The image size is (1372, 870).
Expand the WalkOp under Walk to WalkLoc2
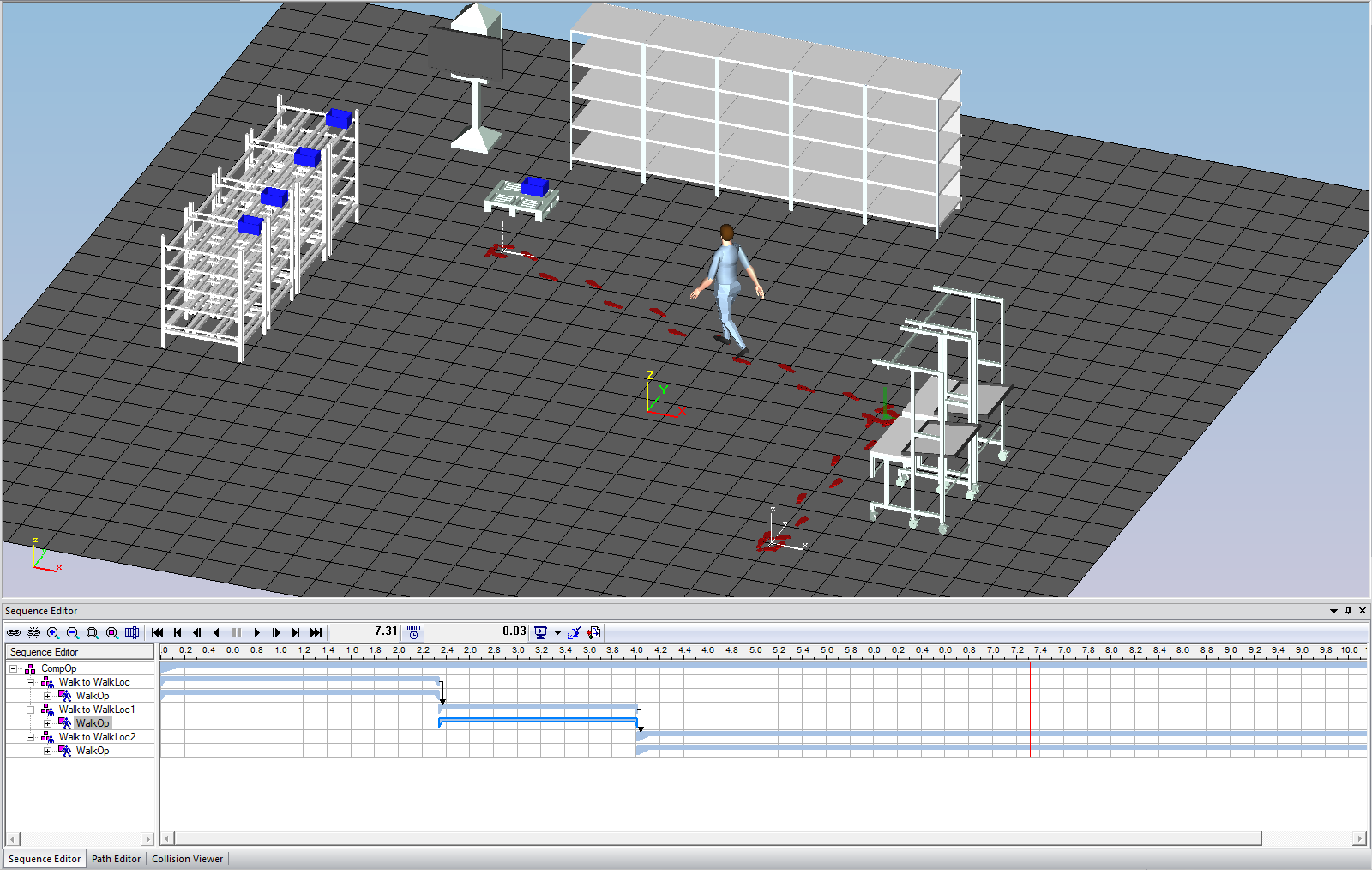click(48, 751)
